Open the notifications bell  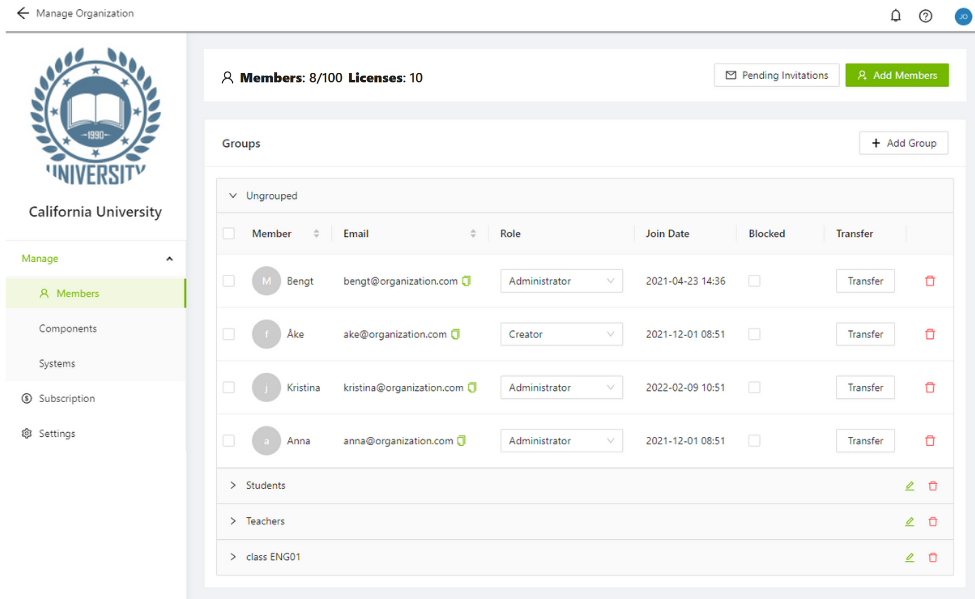[896, 15]
